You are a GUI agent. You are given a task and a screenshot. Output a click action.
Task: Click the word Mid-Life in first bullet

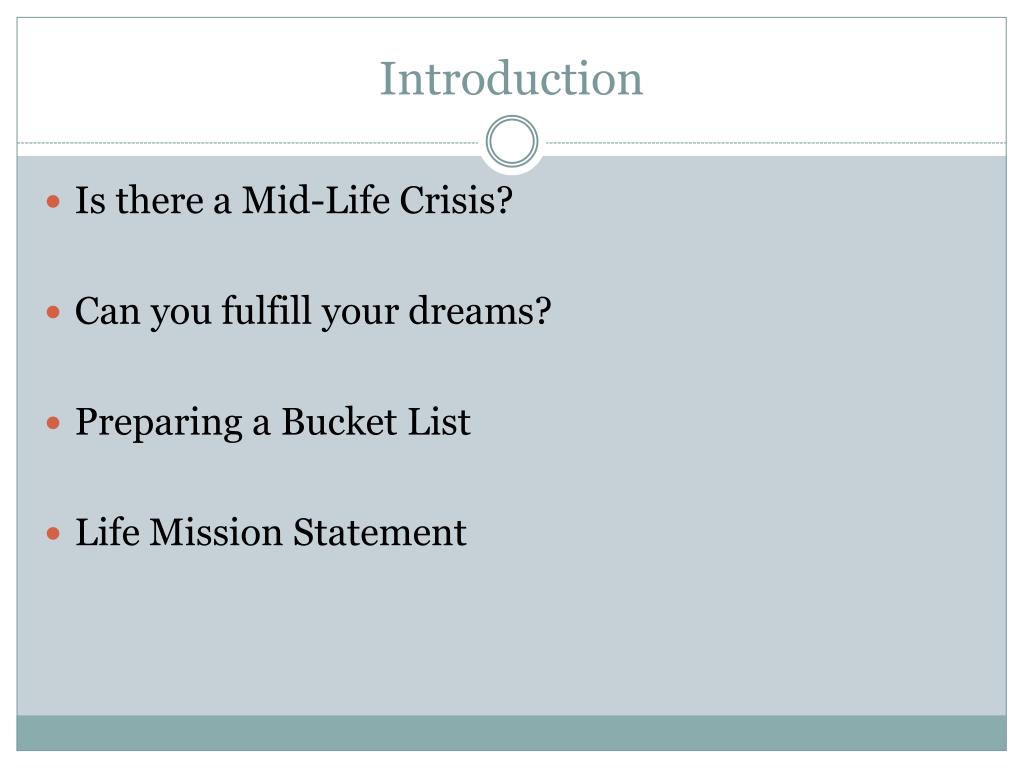click(315, 200)
